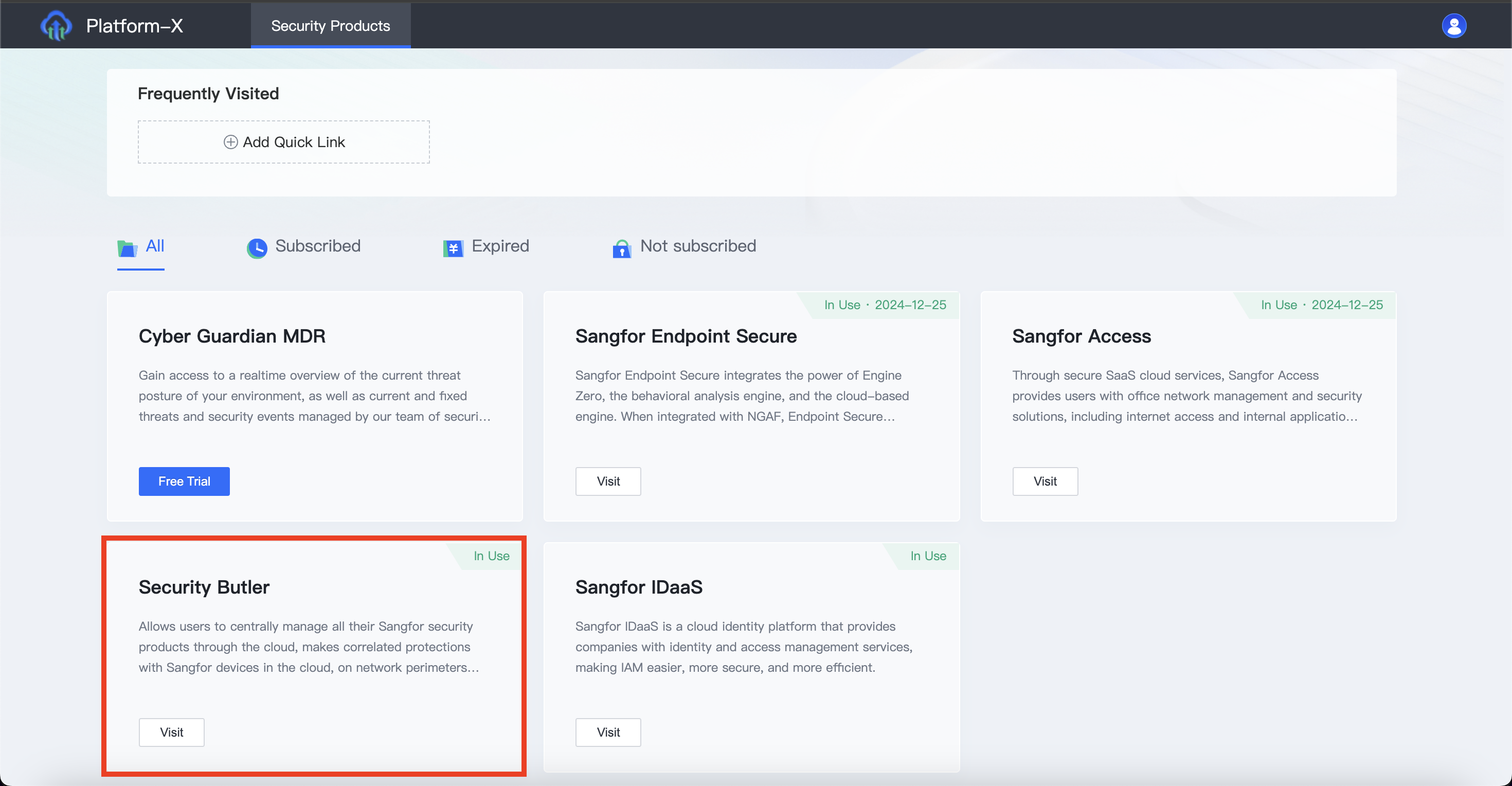Click the Add Quick Link box

(x=283, y=142)
